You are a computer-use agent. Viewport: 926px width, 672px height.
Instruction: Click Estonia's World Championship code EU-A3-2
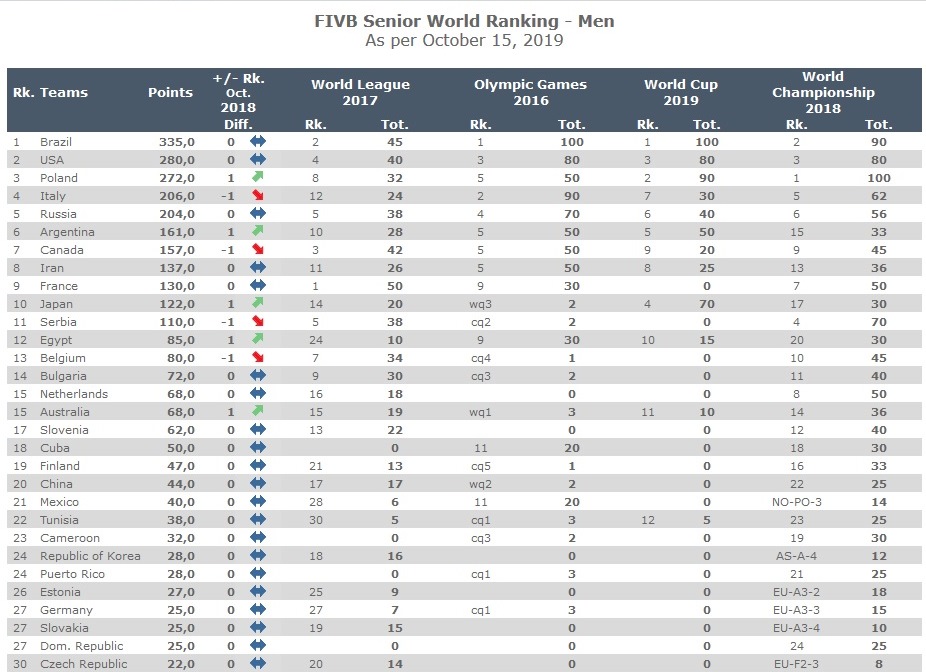click(x=797, y=592)
